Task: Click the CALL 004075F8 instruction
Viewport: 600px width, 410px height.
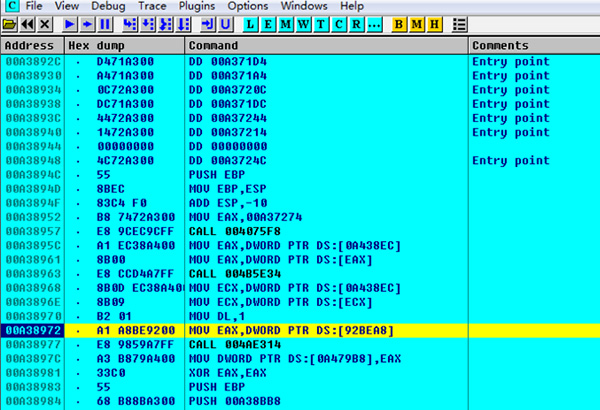Action: pos(235,232)
